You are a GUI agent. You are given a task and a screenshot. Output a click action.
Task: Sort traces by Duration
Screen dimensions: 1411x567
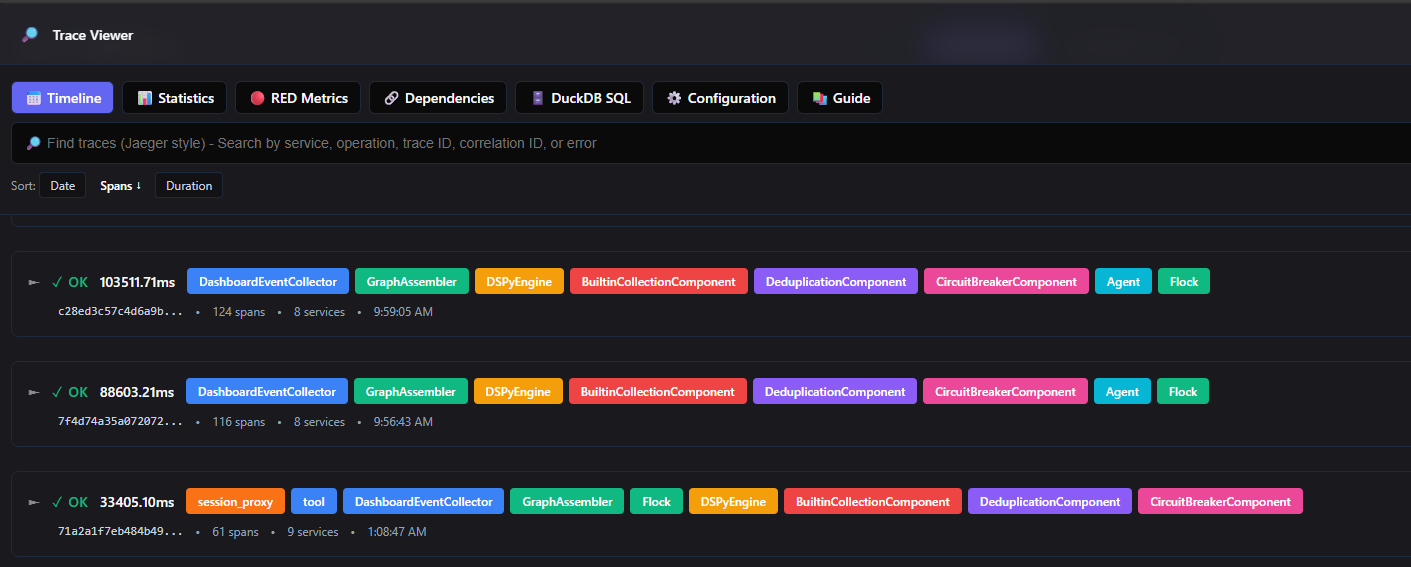coord(189,186)
